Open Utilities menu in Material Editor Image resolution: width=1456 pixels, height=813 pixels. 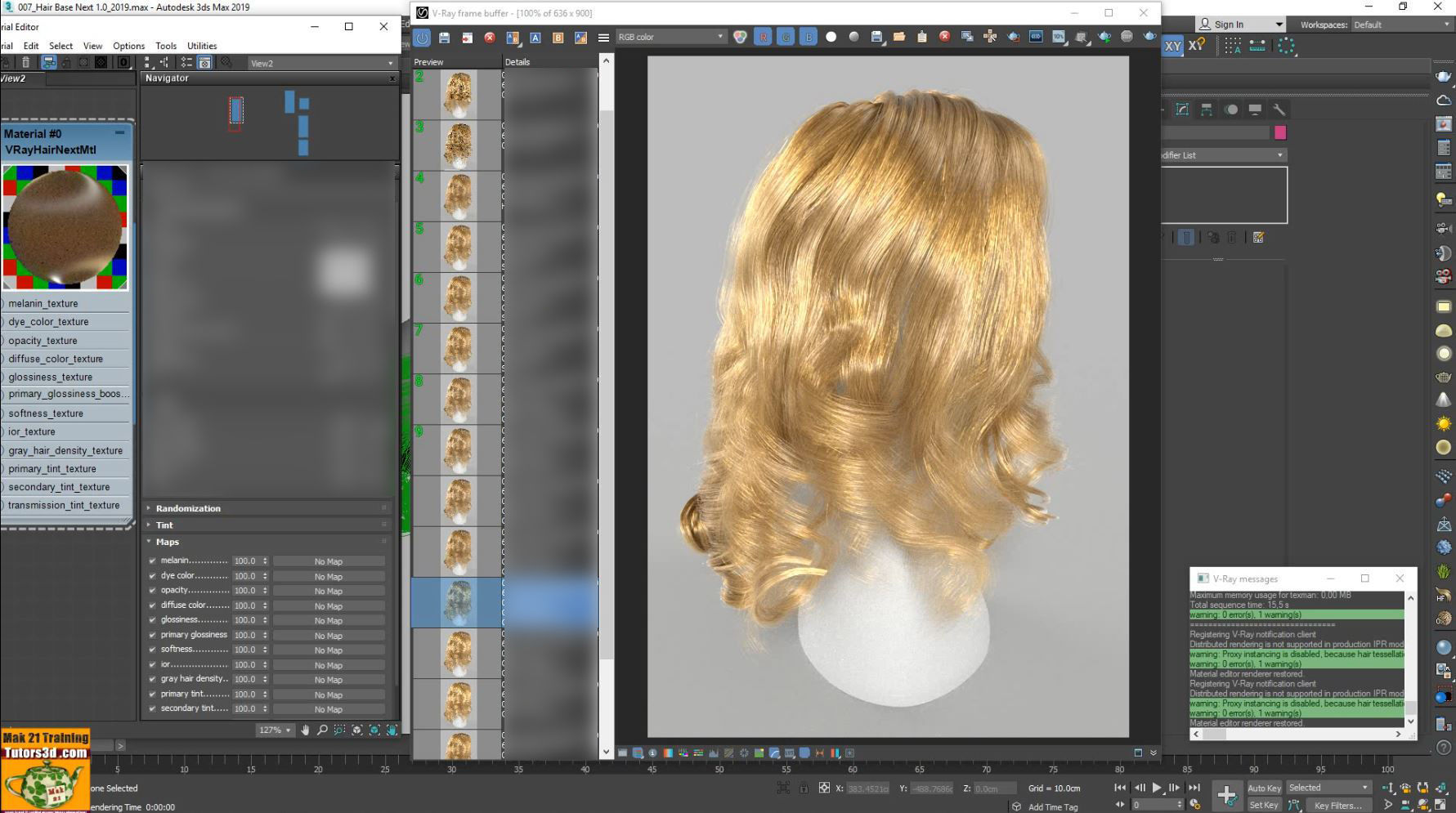click(x=202, y=46)
